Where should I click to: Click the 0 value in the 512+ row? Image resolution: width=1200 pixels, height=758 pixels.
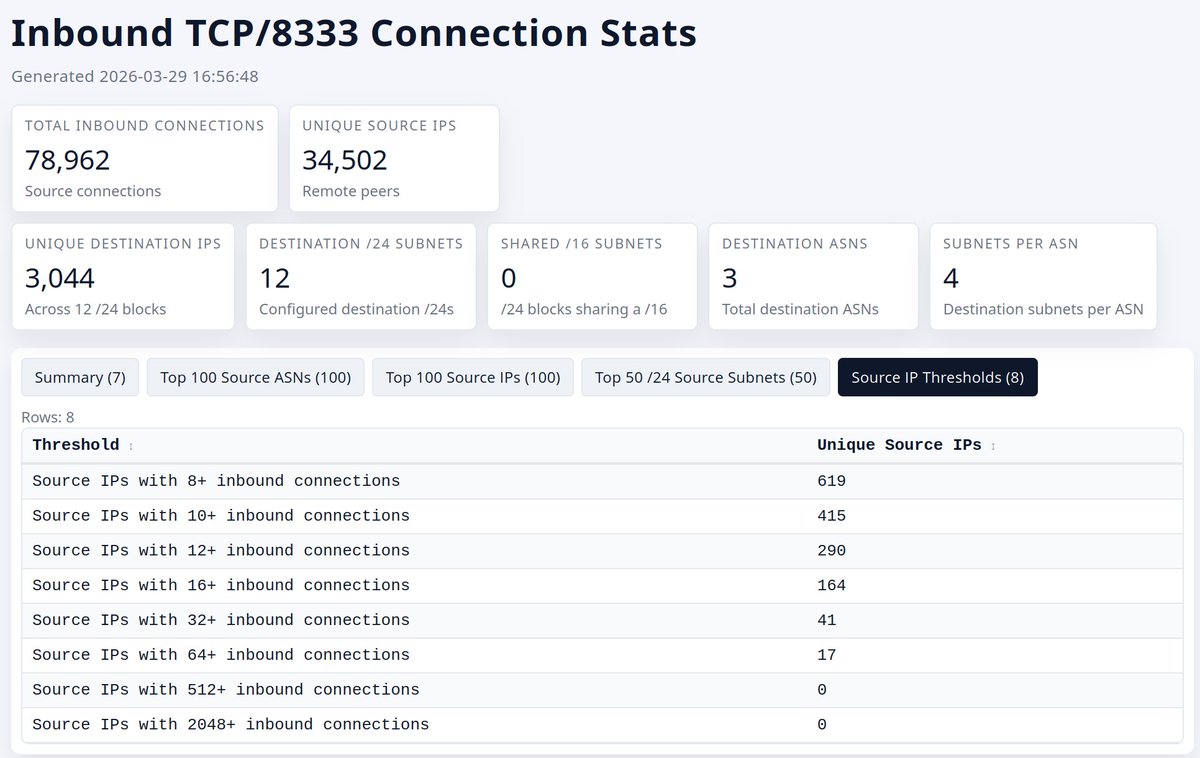pos(822,690)
